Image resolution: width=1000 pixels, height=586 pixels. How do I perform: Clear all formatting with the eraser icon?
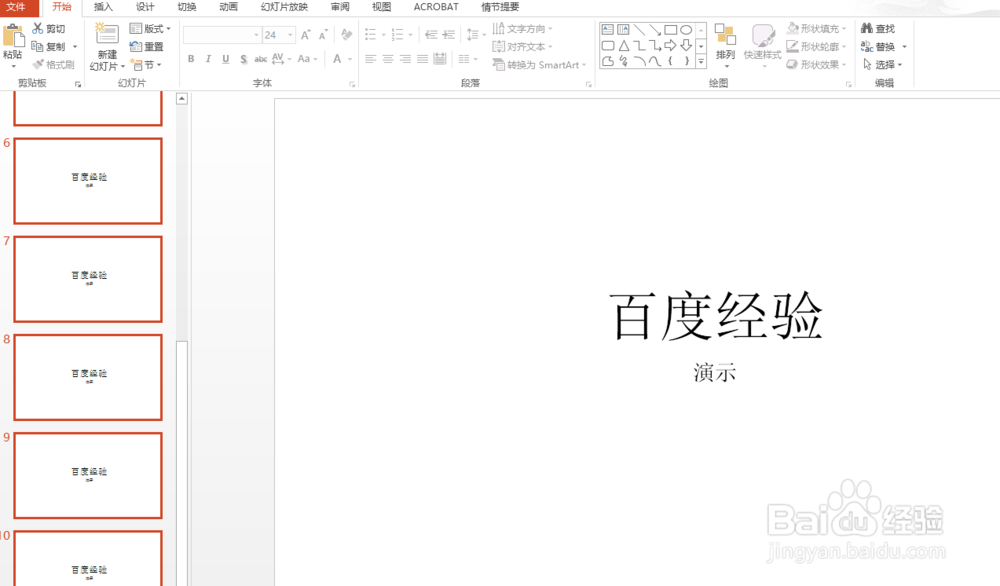346,34
